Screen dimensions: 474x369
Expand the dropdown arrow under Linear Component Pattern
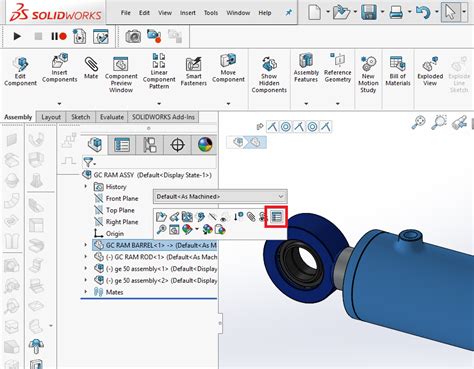(159, 104)
